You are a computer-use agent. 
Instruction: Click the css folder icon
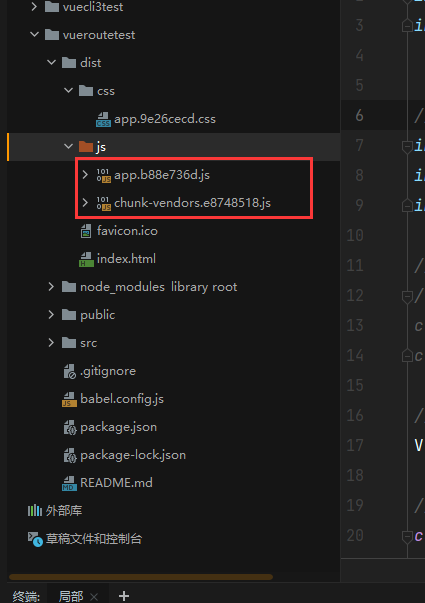86,91
